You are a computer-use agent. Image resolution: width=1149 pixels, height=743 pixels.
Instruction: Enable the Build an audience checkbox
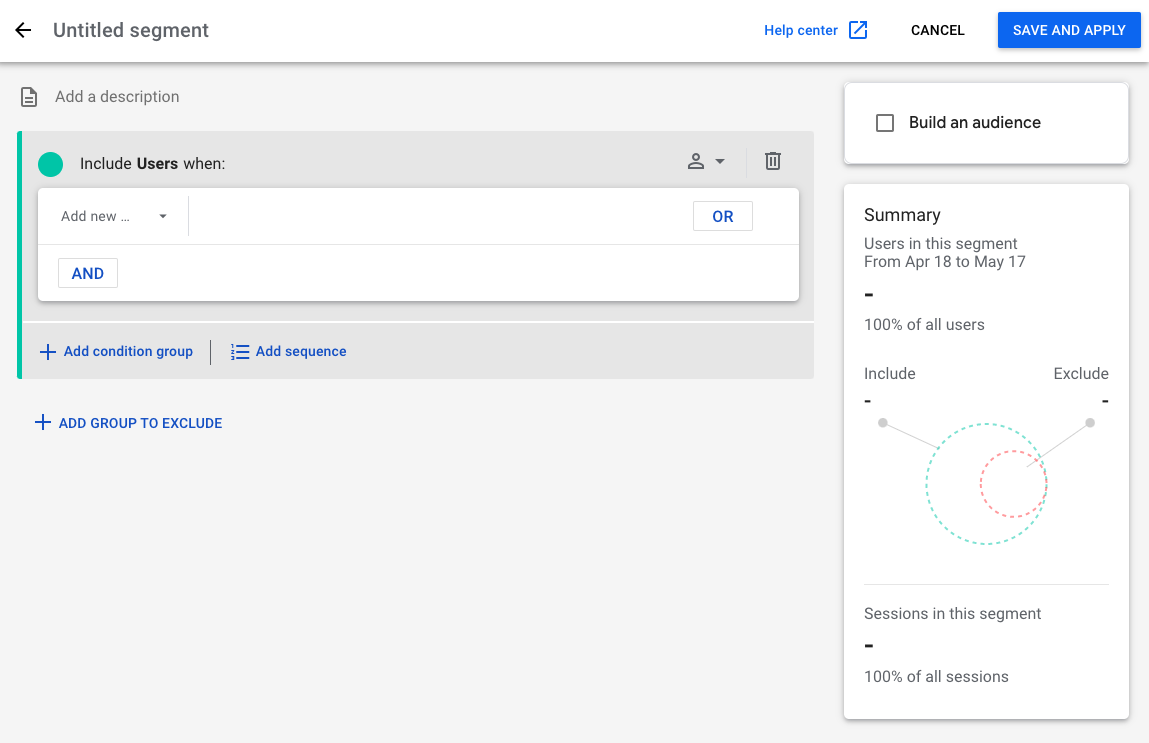tap(885, 123)
